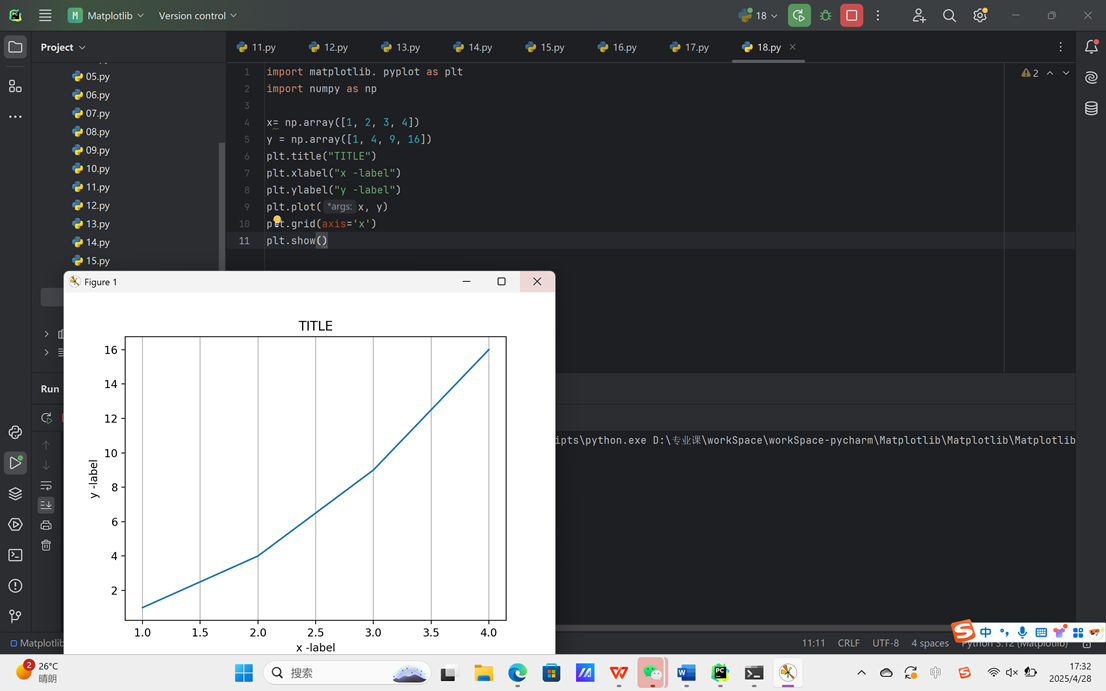Click the Matplotlib breadcrumb in status bar
Image resolution: width=1106 pixels, height=691 pixels.
click(37, 643)
